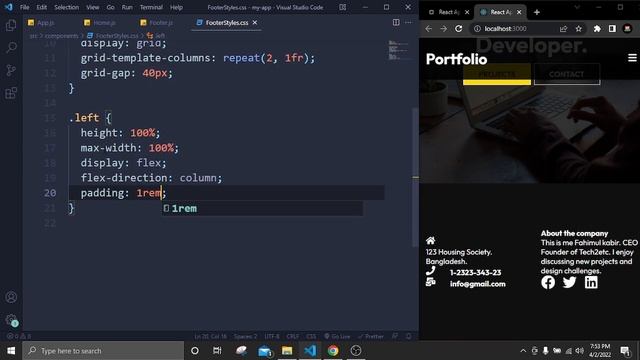Viewport: 640px width, 360px height.
Task: Change UTF-8 encoding in status bar
Action: point(272,336)
